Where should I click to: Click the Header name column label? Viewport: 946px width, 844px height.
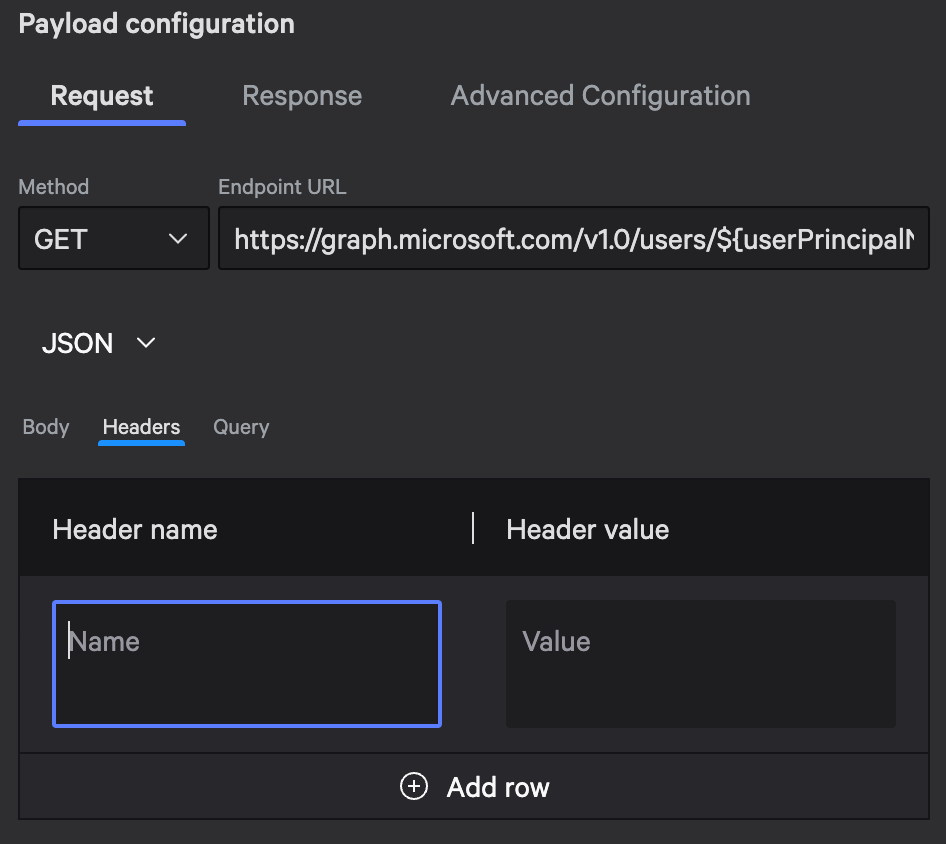click(134, 529)
